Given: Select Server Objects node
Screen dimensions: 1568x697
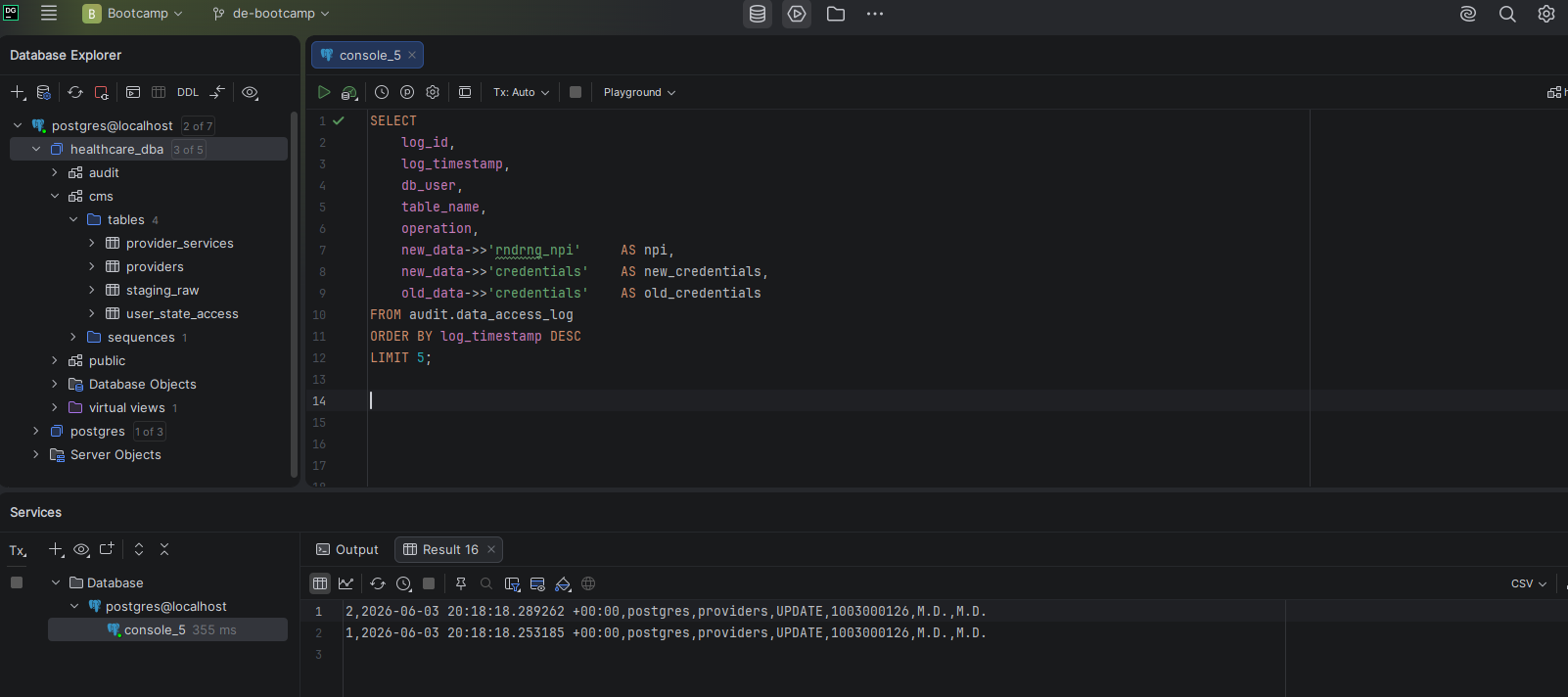Looking at the screenshot, I should (x=115, y=454).
